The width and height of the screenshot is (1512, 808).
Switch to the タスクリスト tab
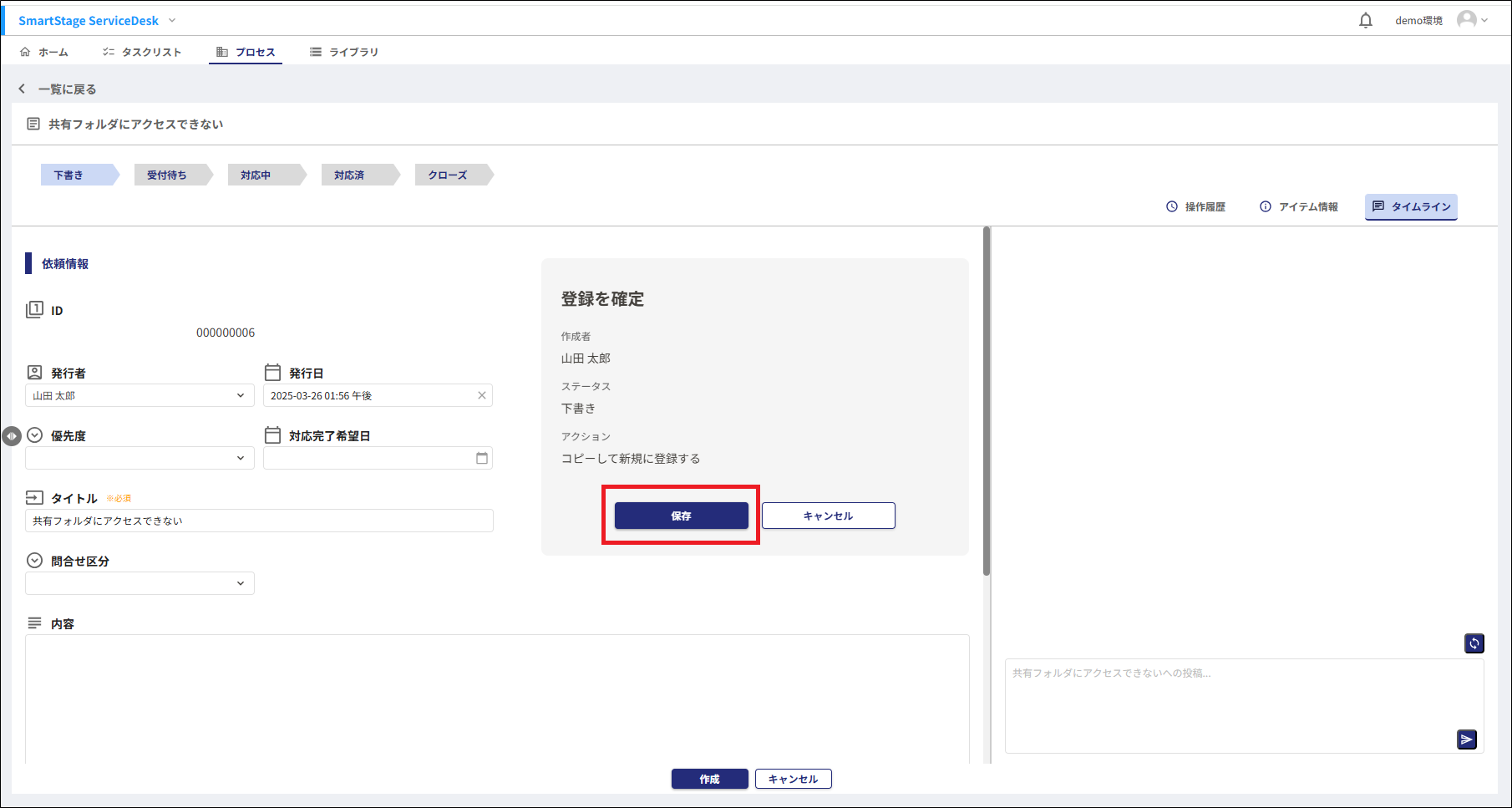(142, 52)
